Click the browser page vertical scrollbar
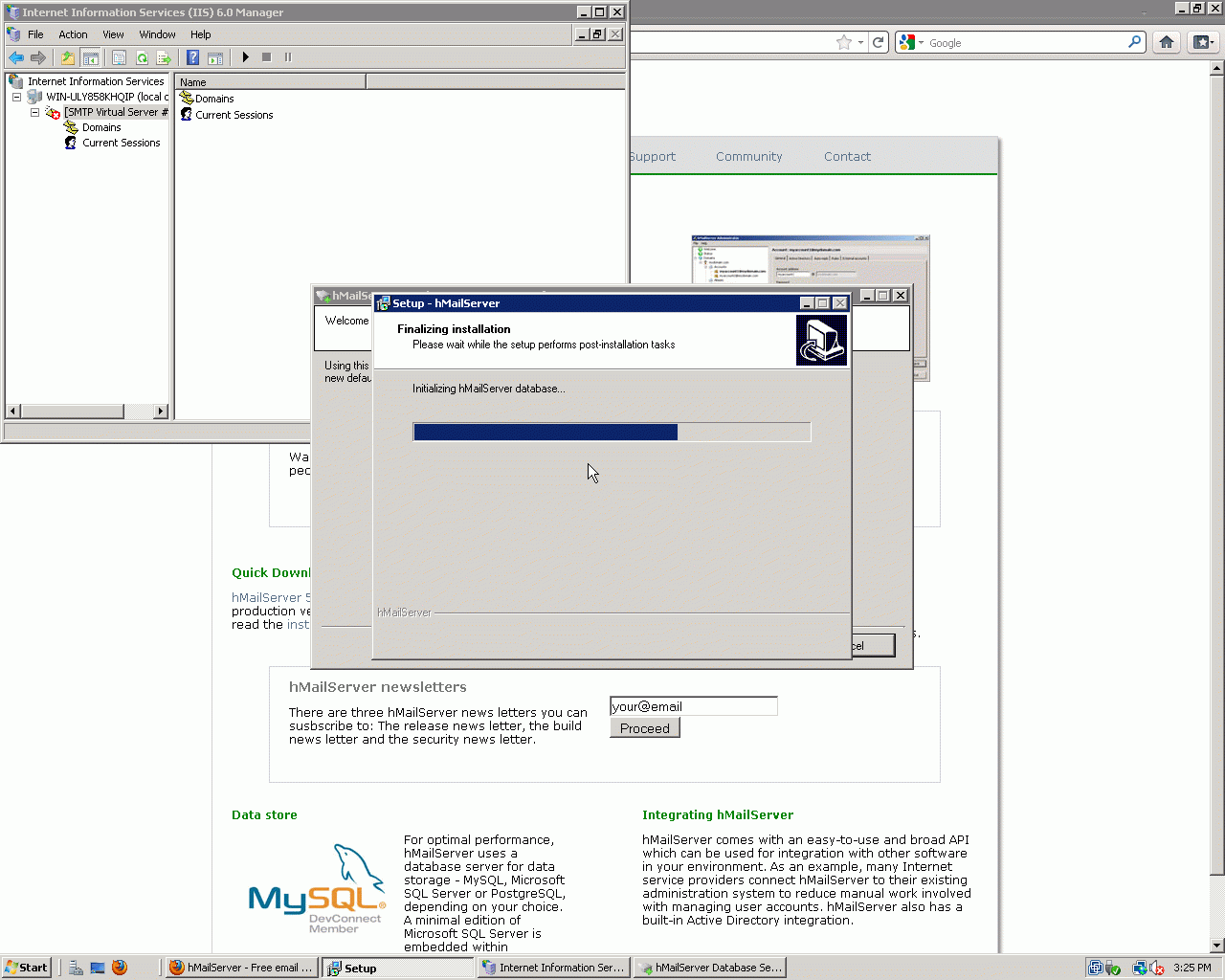 (x=1217, y=507)
